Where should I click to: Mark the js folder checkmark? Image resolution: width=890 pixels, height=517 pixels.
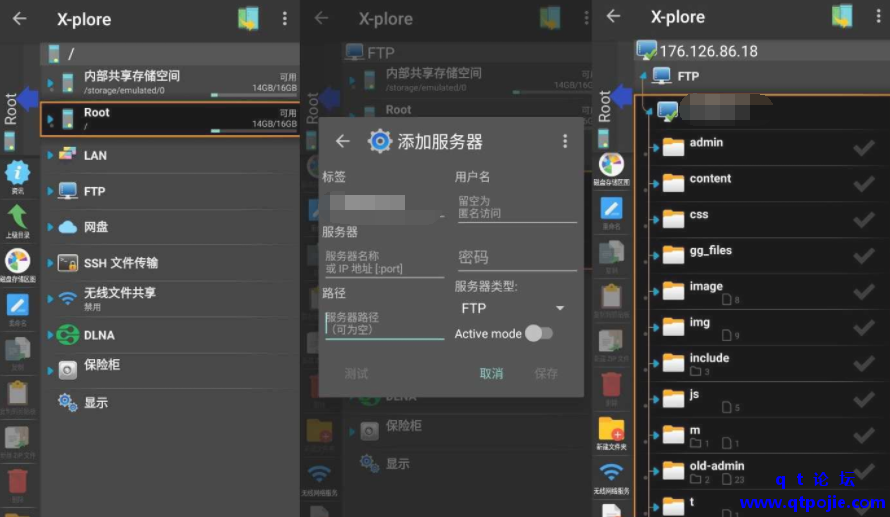(864, 400)
